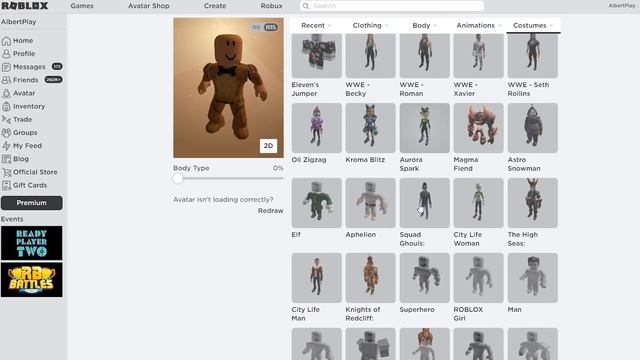
Task: Open the Avatar Shop menu
Action: pos(149,6)
